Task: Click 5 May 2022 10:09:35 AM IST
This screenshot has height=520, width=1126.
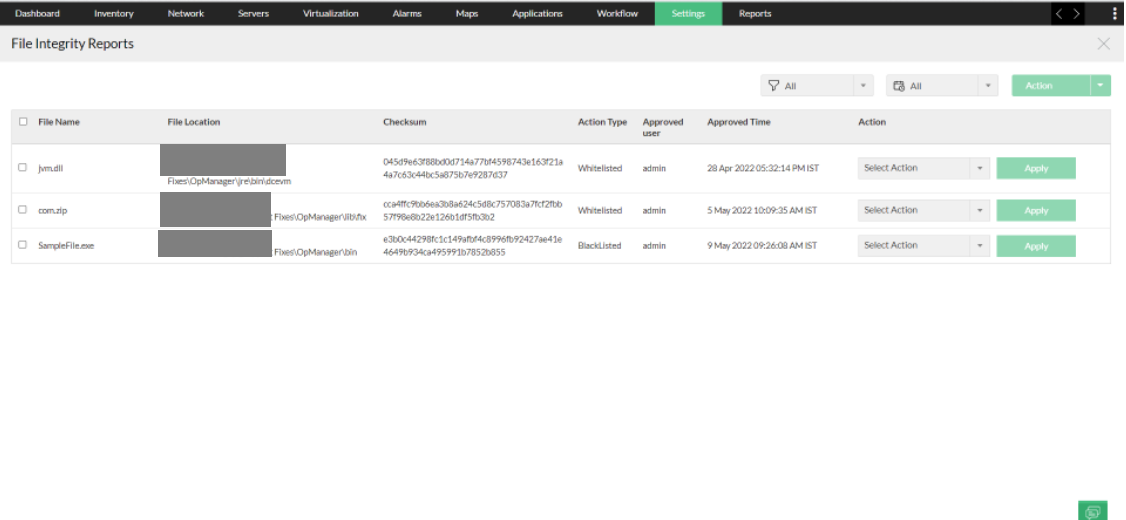Action: pos(762,210)
